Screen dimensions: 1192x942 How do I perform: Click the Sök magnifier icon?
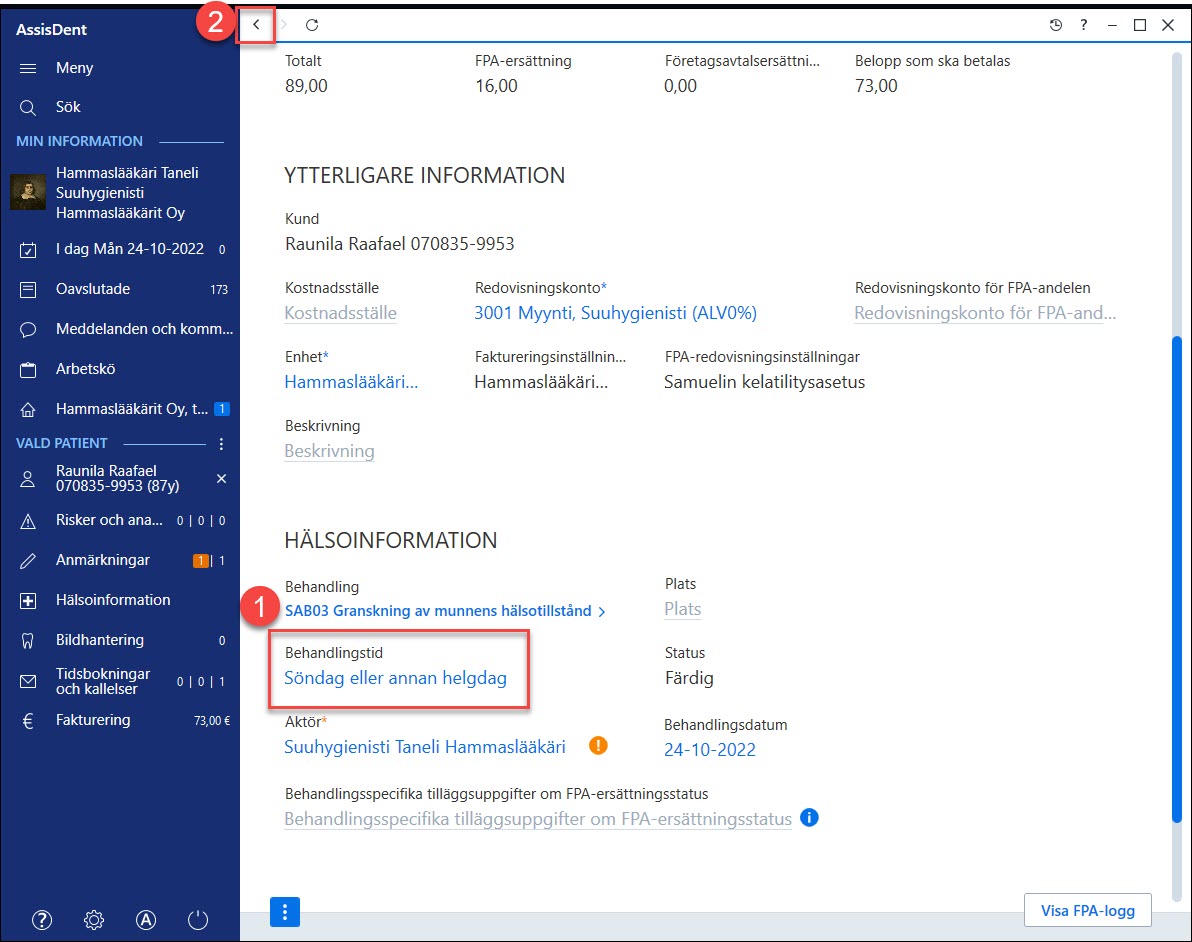pos(28,107)
